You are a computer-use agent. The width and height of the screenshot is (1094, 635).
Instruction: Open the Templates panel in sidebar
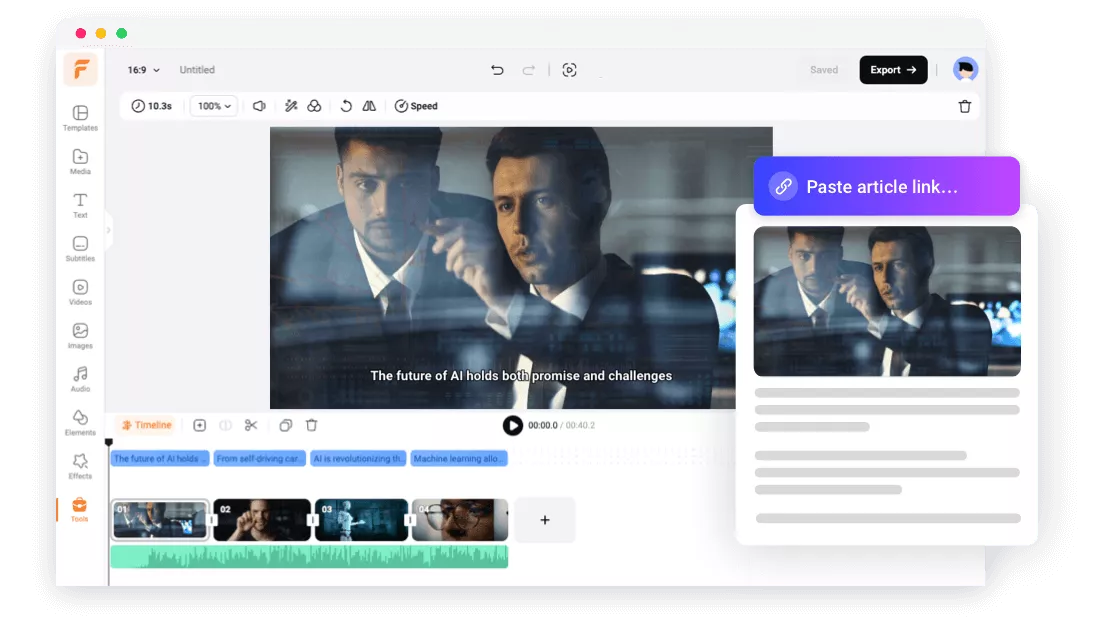[x=80, y=118]
